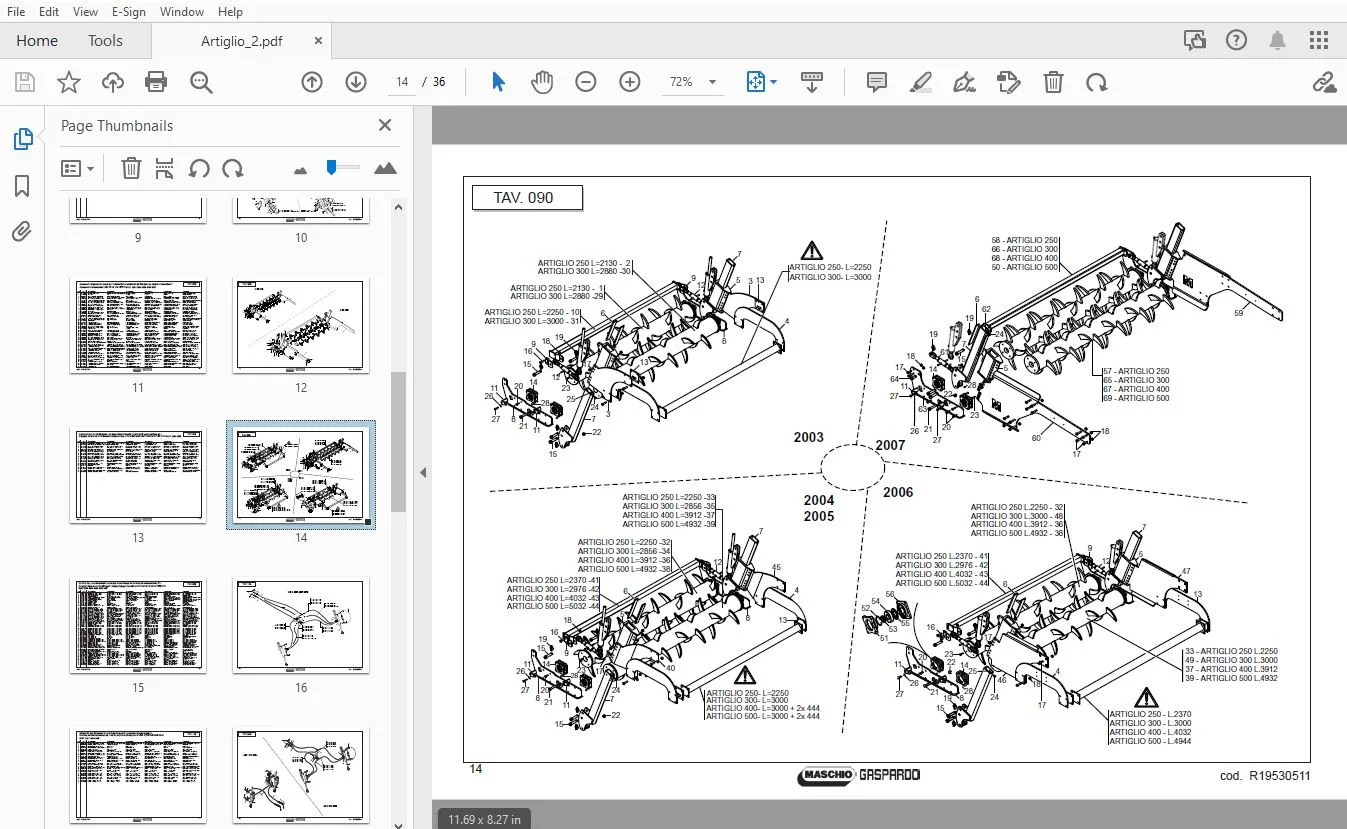Zoom out with the minus button
The width and height of the screenshot is (1347, 829).
586,82
